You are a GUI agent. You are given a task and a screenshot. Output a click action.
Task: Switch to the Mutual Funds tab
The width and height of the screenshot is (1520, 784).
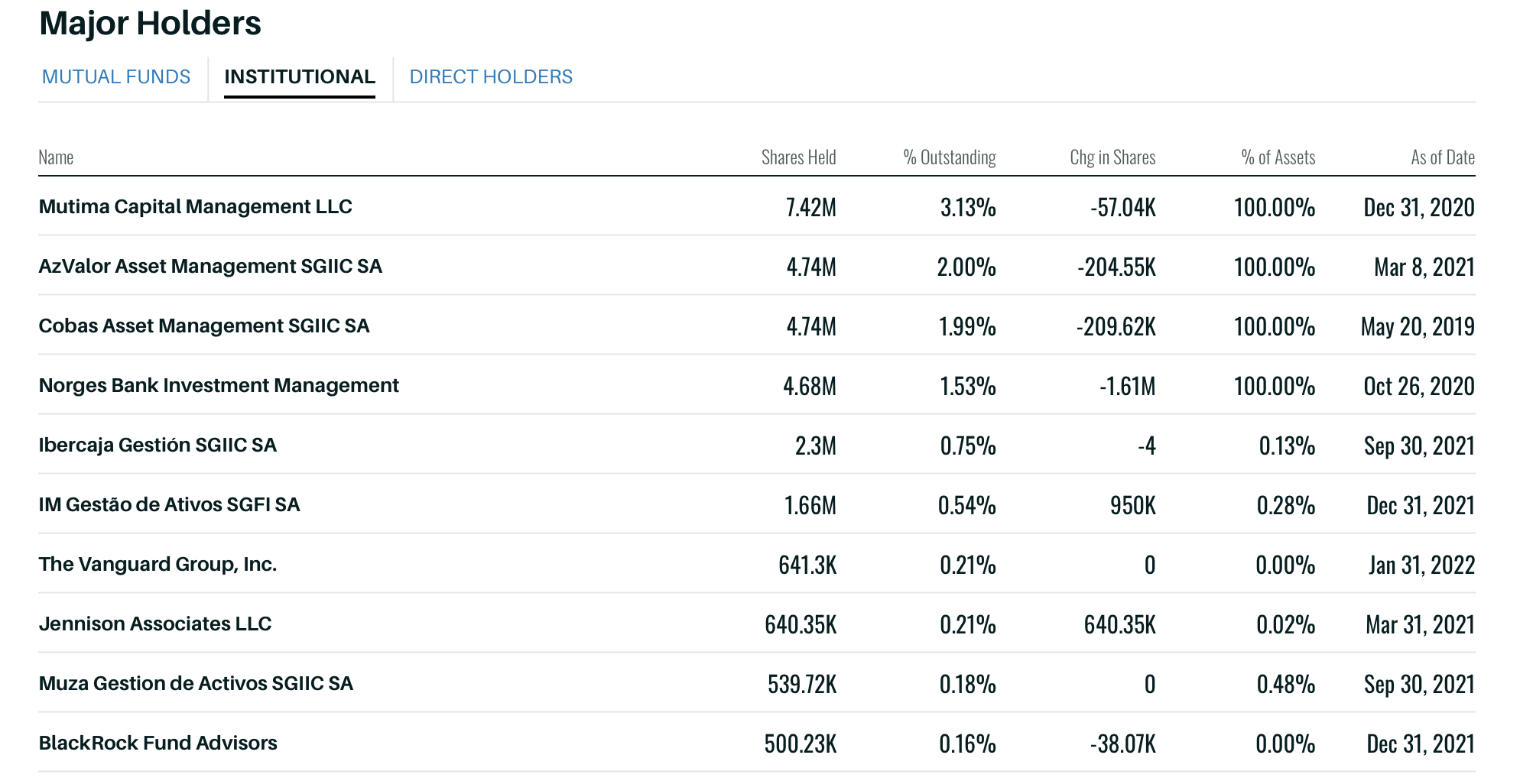[116, 77]
